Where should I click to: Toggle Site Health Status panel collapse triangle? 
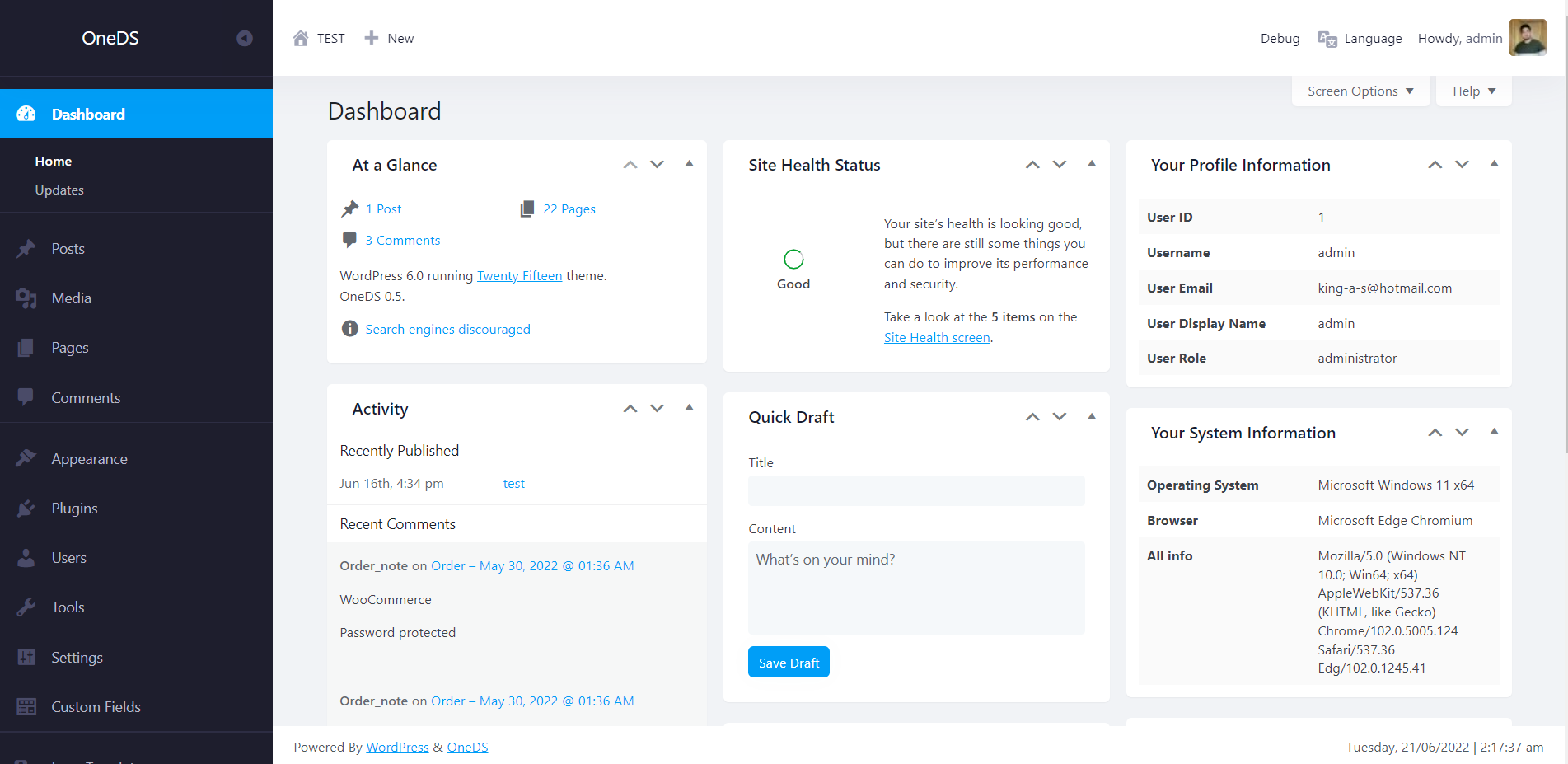[1092, 163]
